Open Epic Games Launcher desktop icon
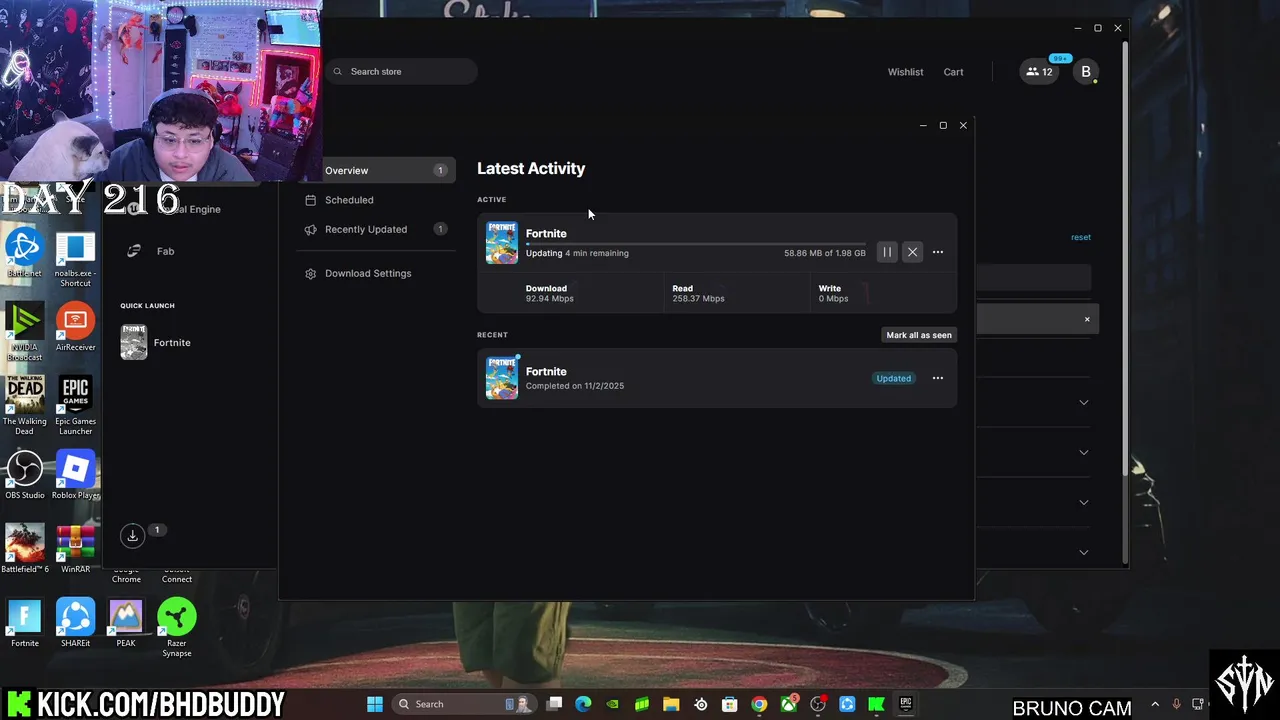Viewport: 1280px width, 720px height. [75, 406]
